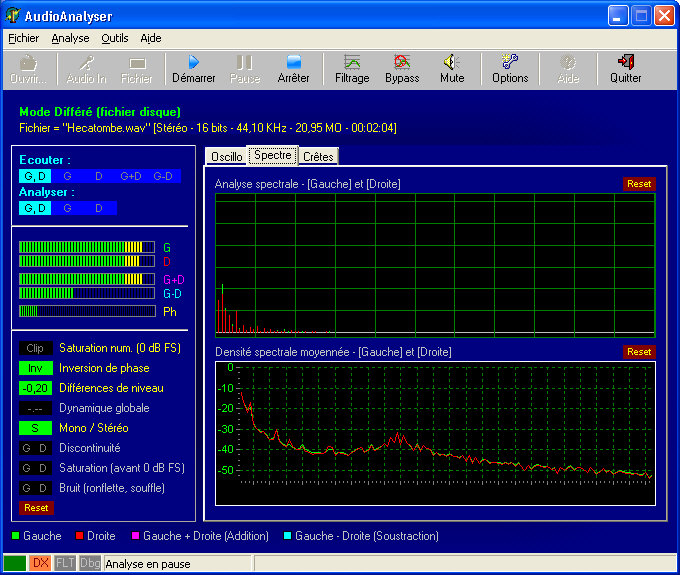
Task: Click the Inv phase inversion indicator
Action: pyautogui.click(x=34, y=368)
